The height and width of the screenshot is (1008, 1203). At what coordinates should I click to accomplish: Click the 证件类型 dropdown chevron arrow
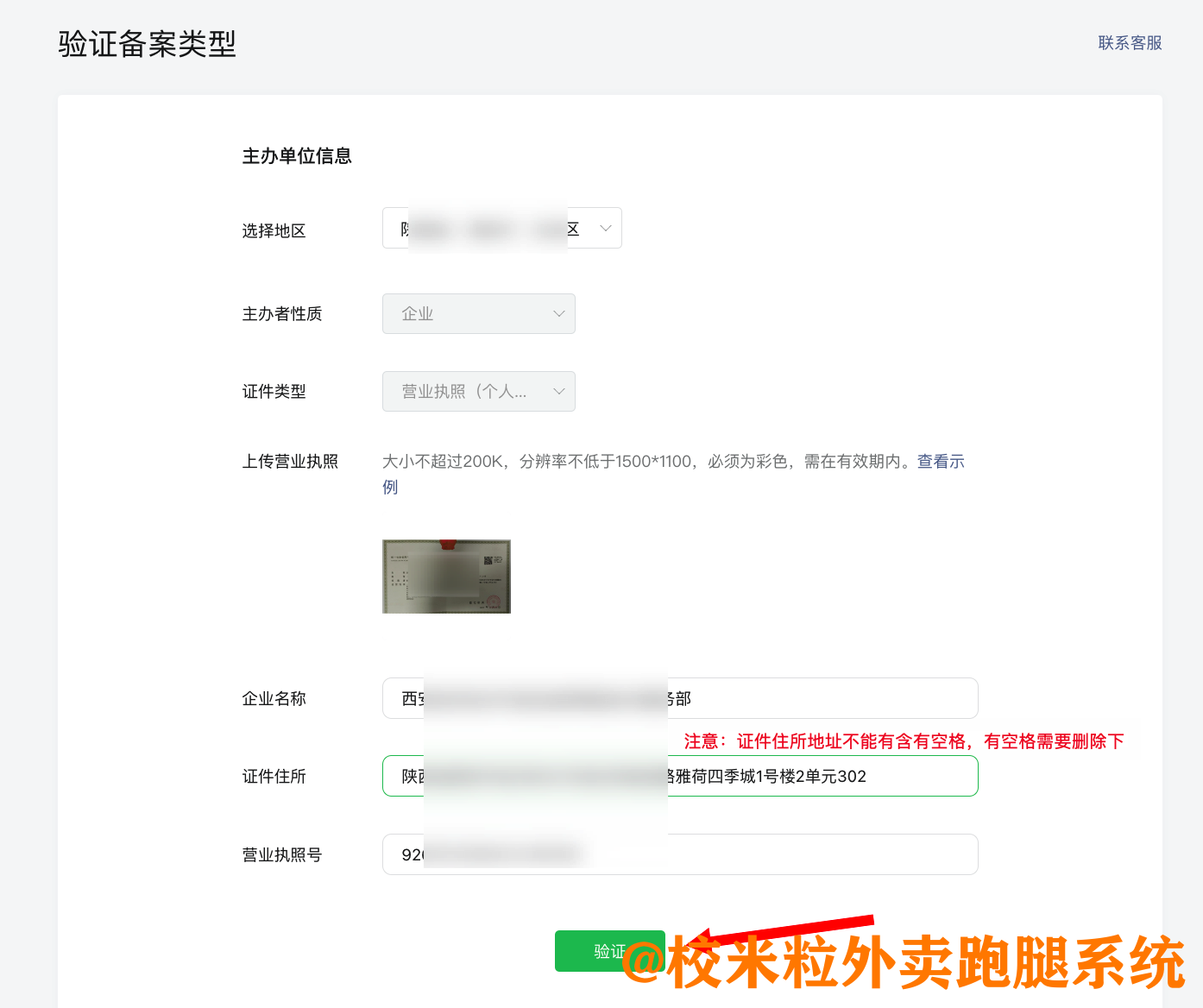point(559,391)
